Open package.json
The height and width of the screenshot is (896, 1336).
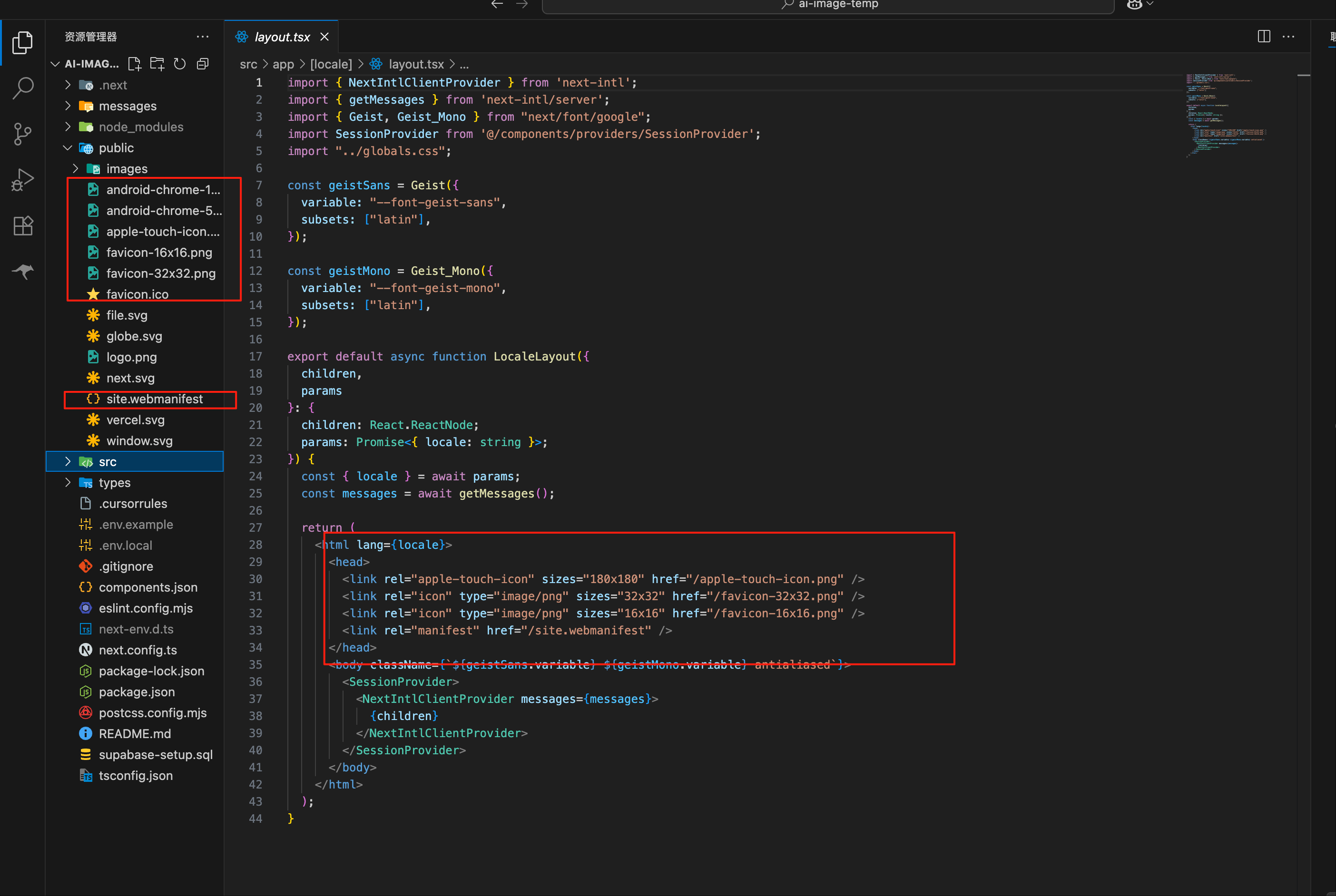tap(134, 692)
